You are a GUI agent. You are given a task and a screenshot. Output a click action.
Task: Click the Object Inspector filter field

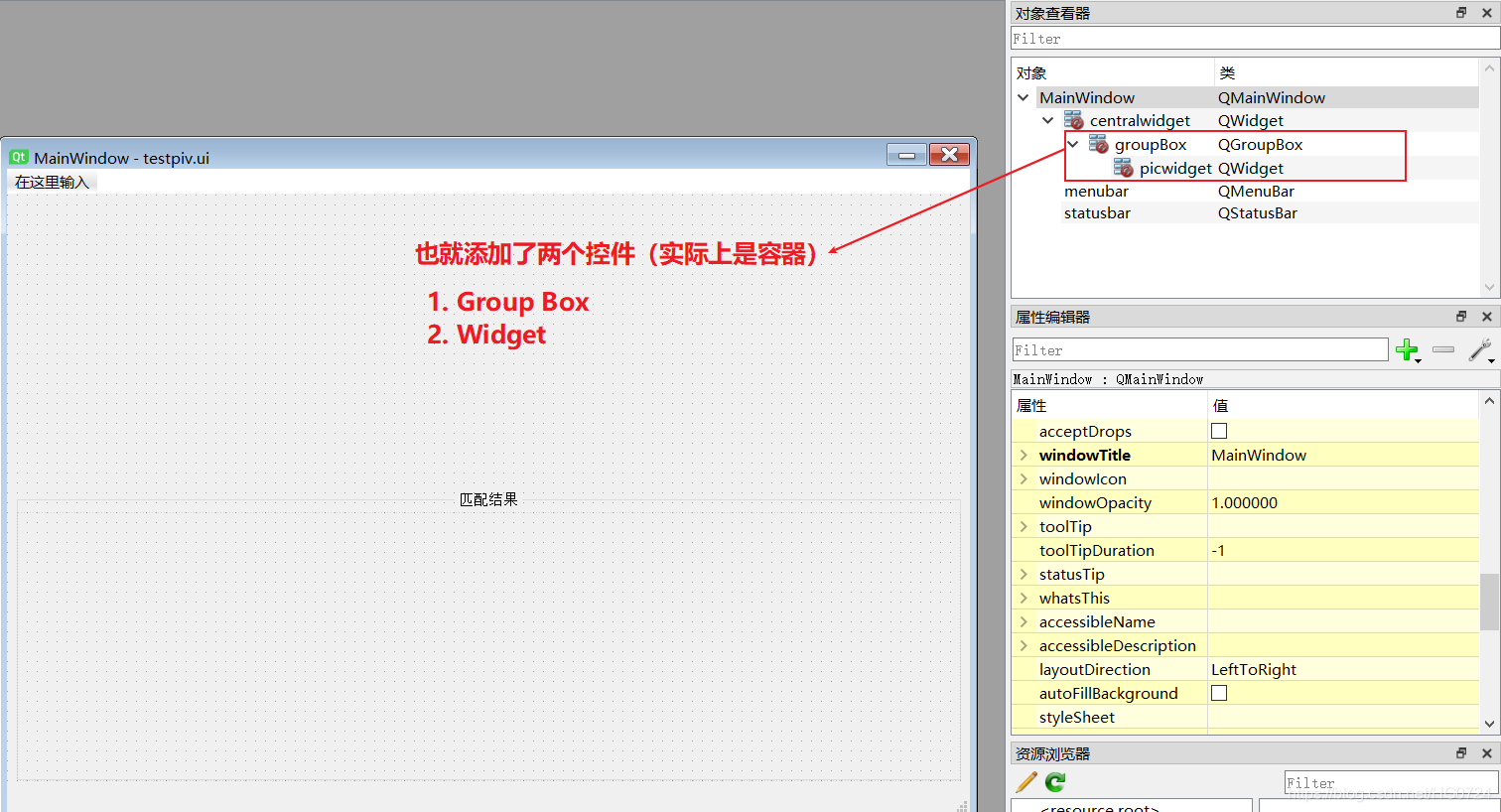(x=1254, y=39)
